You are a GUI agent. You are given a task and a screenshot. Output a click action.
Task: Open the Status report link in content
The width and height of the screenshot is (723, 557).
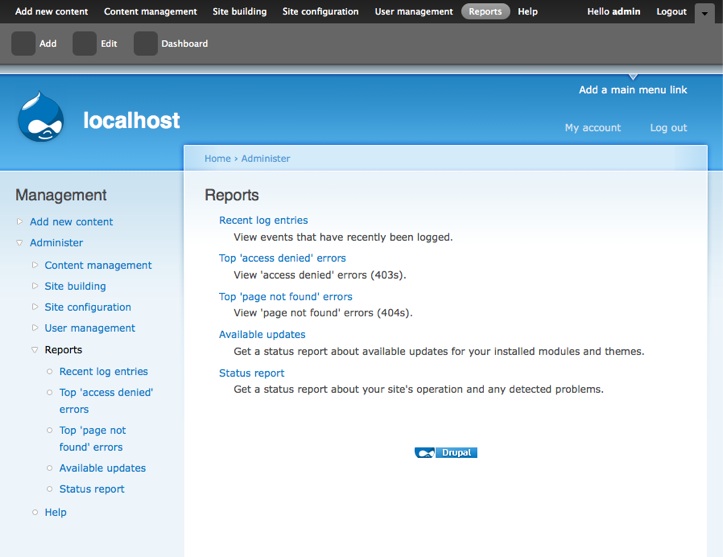[251, 373]
